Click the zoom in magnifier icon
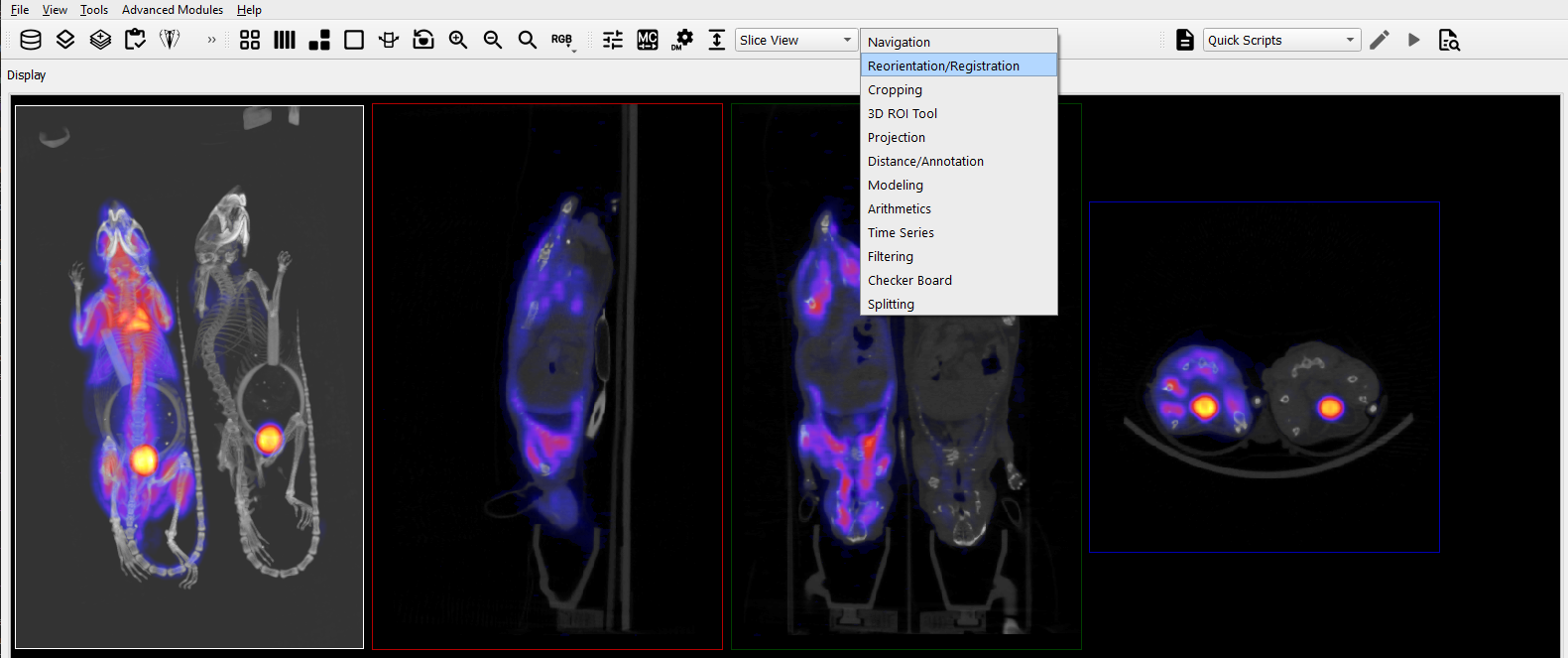Image resolution: width=1568 pixels, height=658 pixels. click(458, 40)
